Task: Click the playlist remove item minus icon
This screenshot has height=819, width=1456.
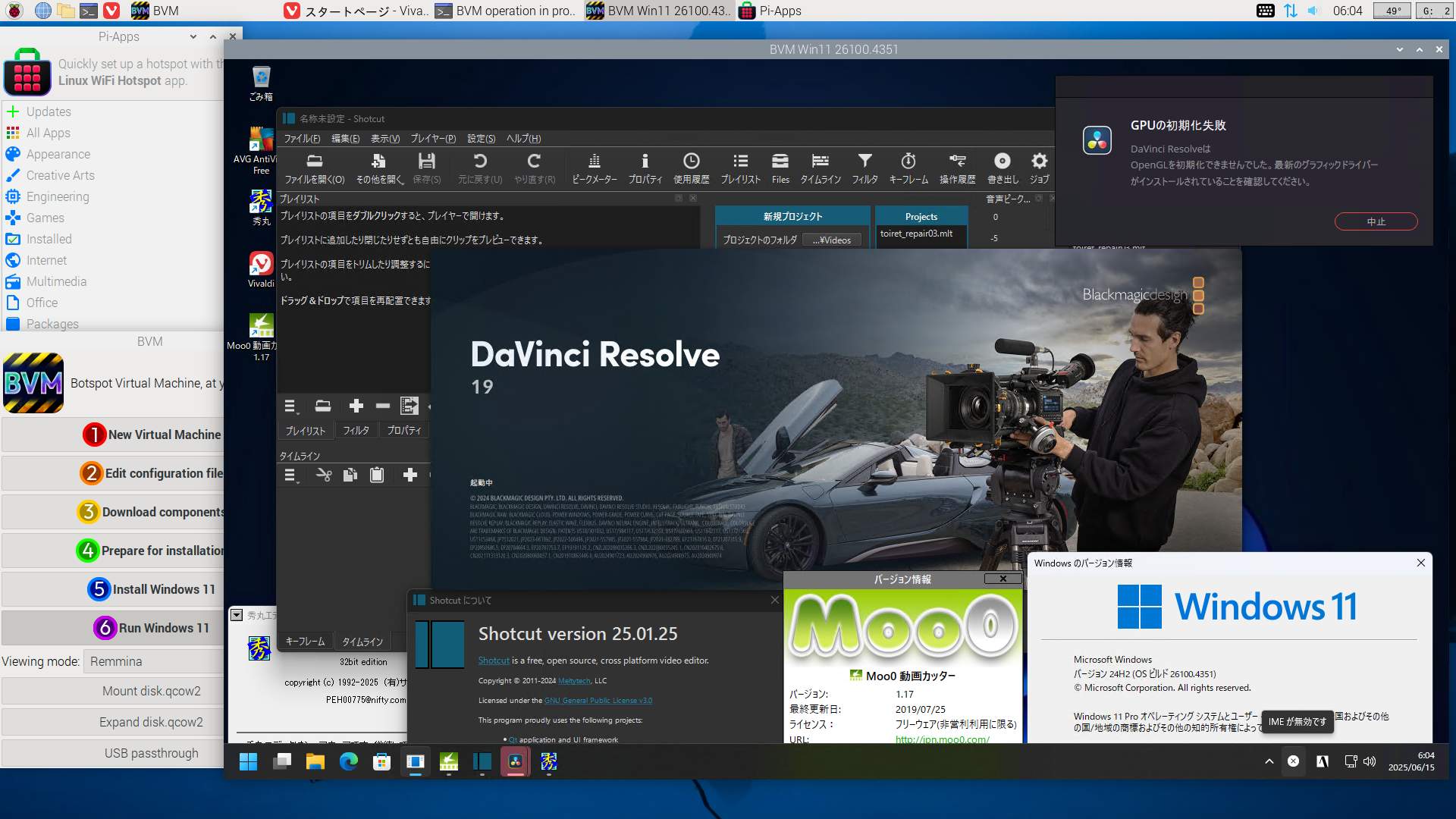Action: [x=383, y=406]
